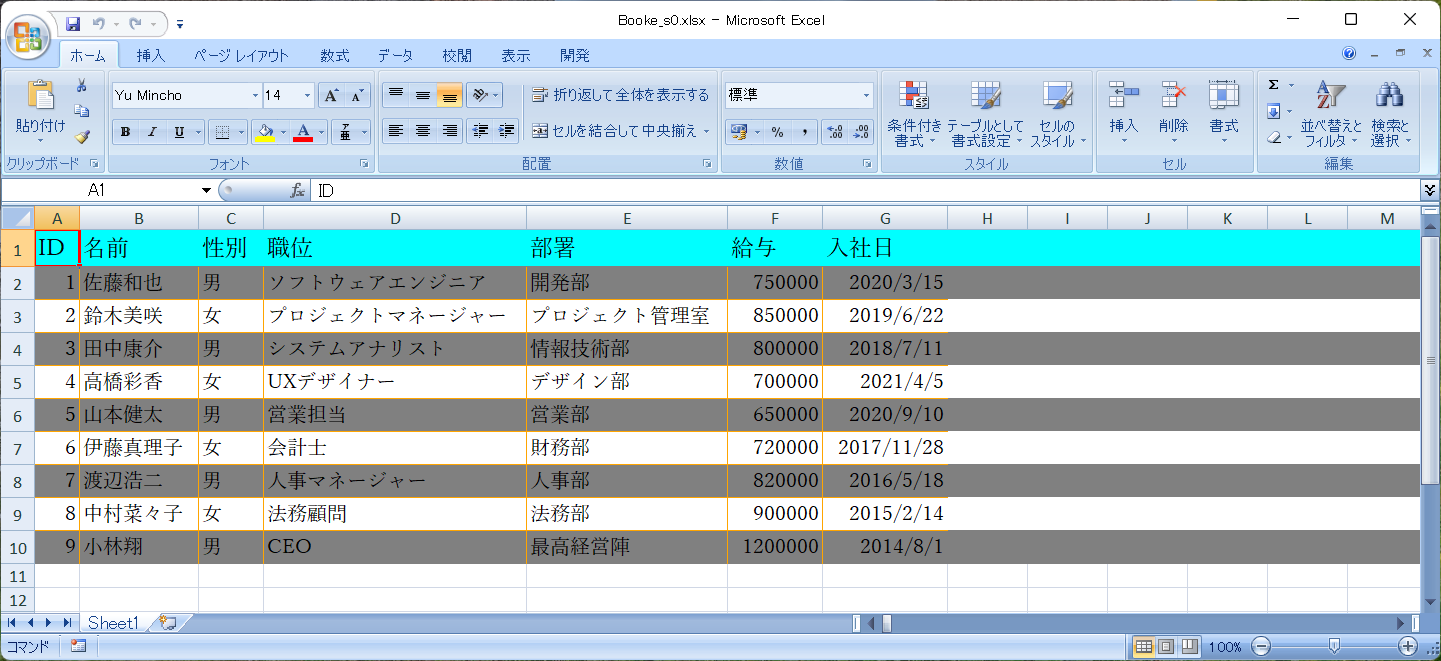Open Excel help question mark

pos(1349,54)
